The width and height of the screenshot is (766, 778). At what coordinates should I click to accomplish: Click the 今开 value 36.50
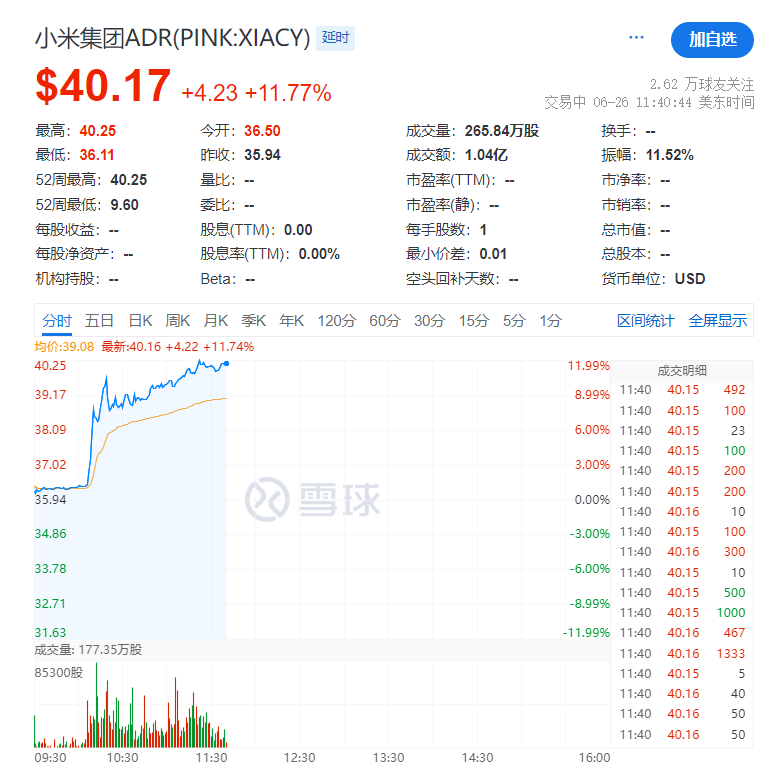click(x=262, y=131)
